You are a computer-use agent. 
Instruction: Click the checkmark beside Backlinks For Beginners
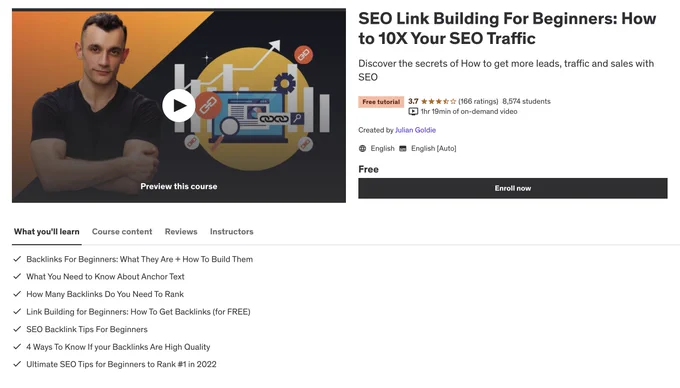coord(17,259)
